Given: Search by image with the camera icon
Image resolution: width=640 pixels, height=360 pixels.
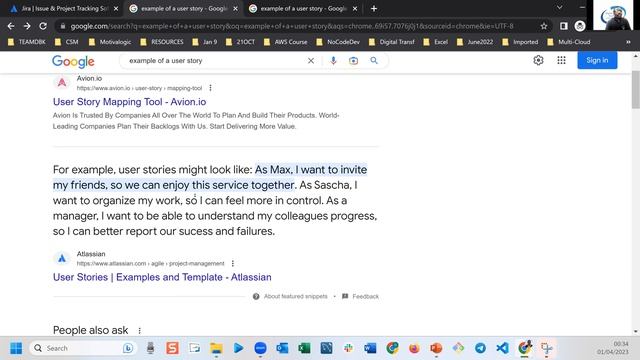Looking at the screenshot, I should point(353,61).
